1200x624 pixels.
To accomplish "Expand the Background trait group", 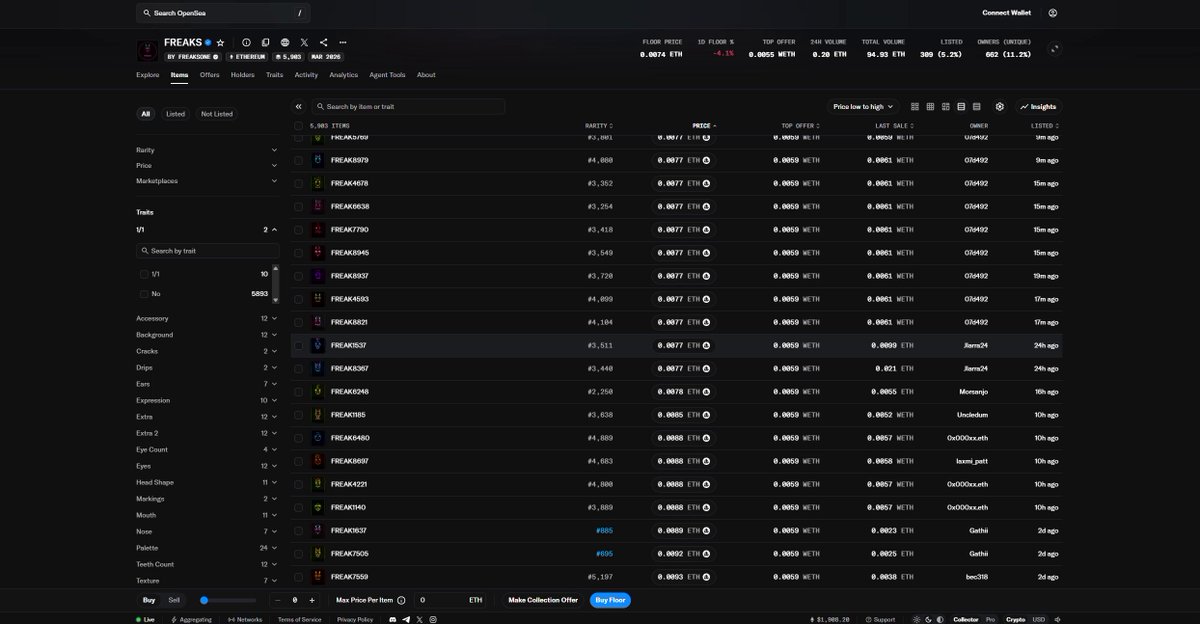I will pos(207,335).
